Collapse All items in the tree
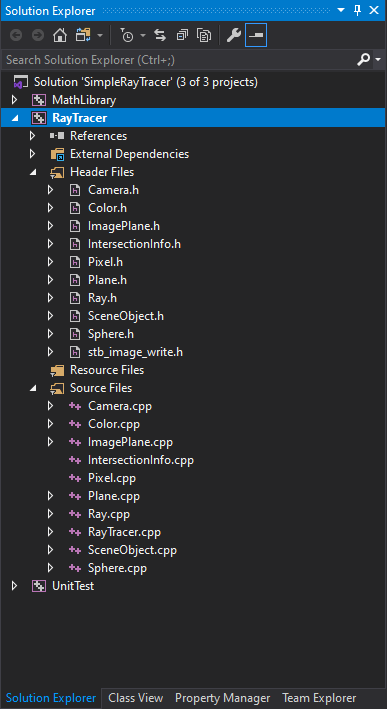 182,35
